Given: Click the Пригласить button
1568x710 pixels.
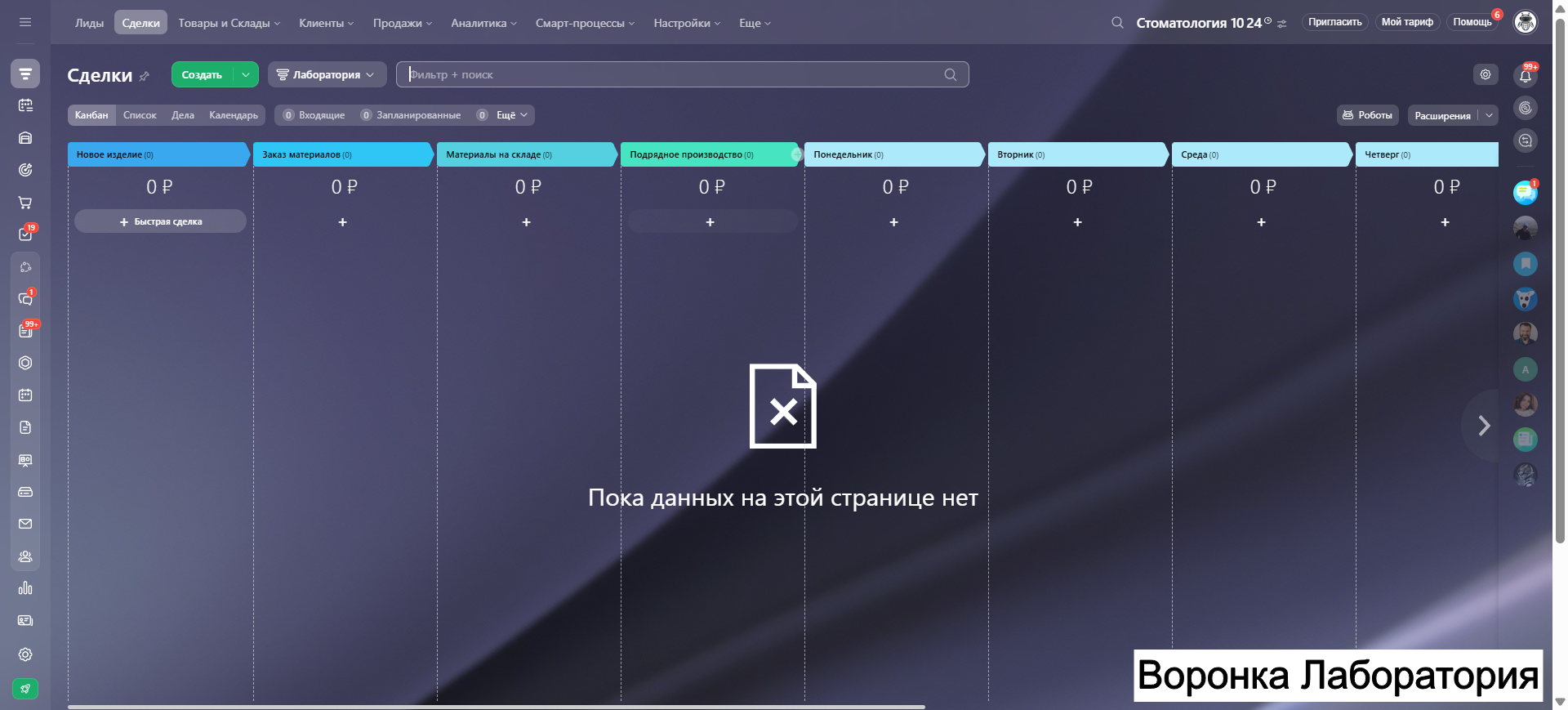Looking at the screenshot, I should (x=1335, y=22).
